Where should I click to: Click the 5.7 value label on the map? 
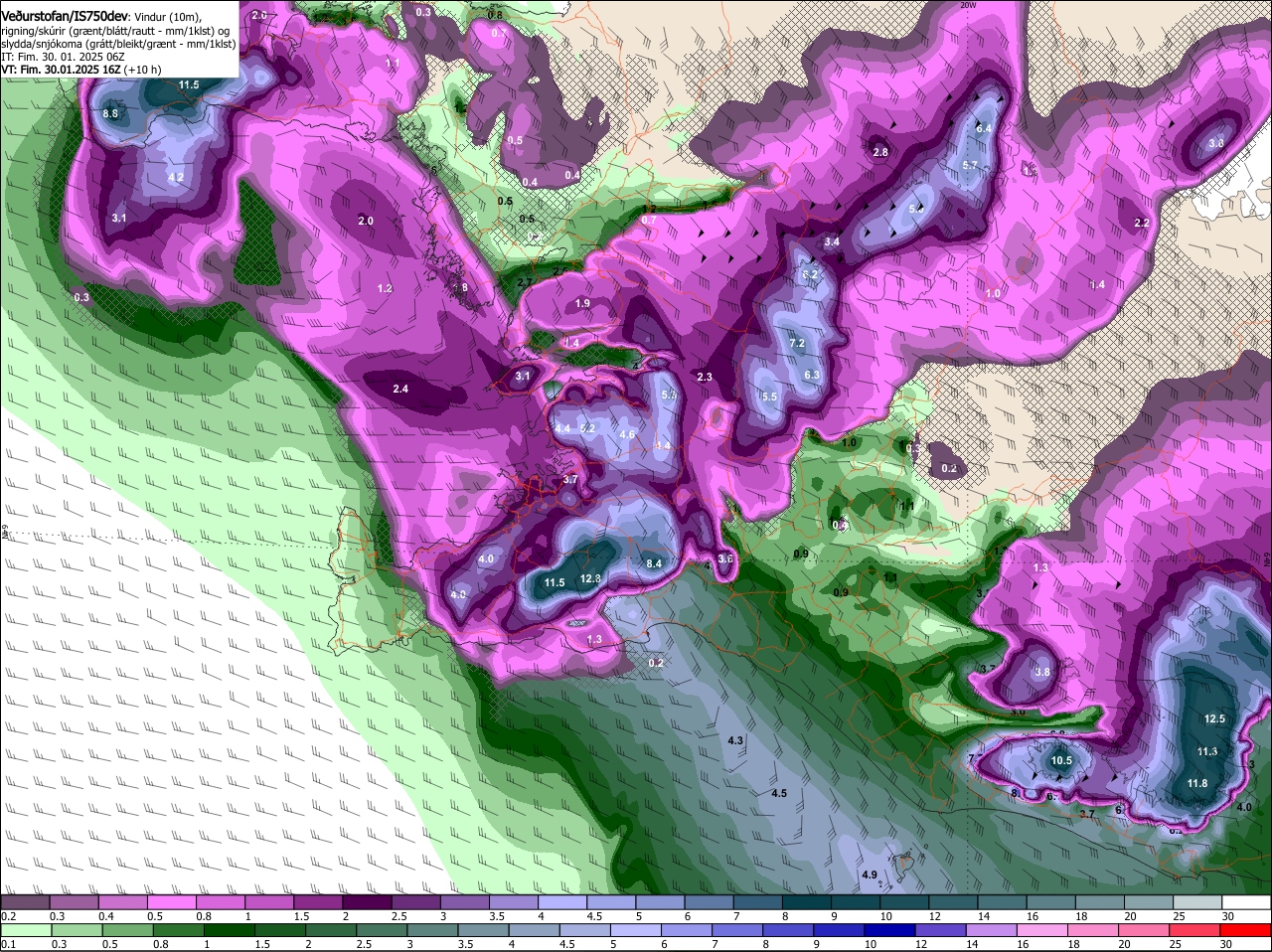[971, 165]
